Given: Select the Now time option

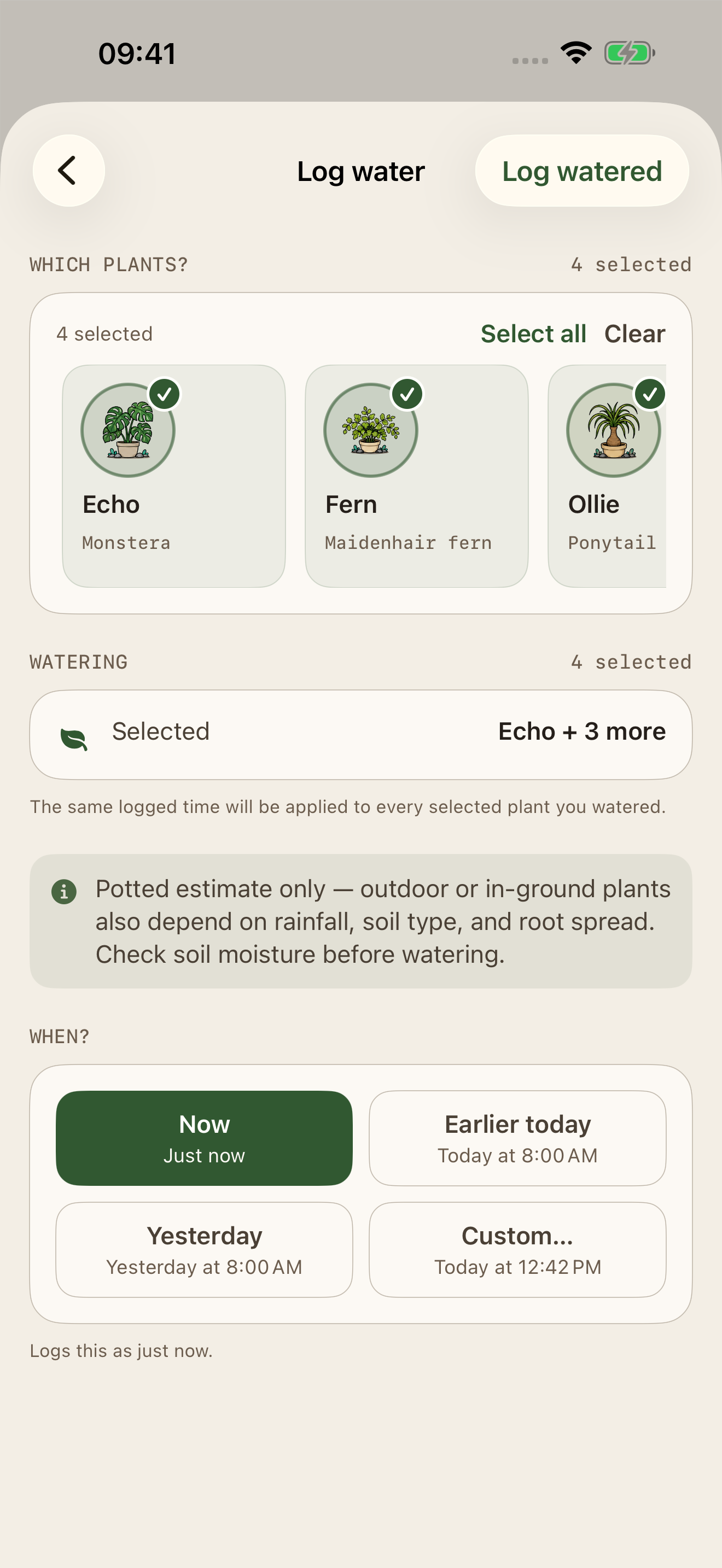Looking at the screenshot, I should coord(204,1138).
